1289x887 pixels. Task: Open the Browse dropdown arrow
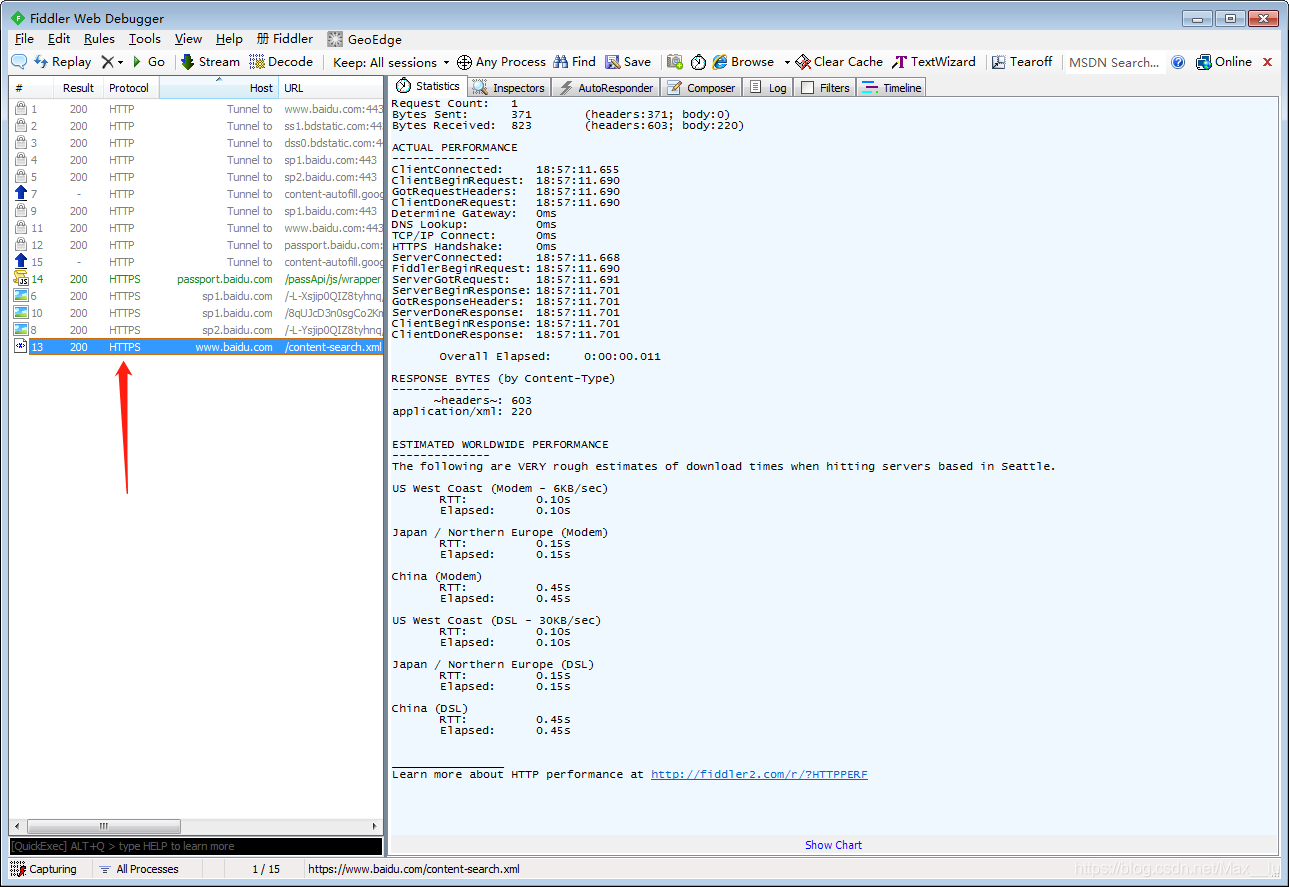point(787,62)
